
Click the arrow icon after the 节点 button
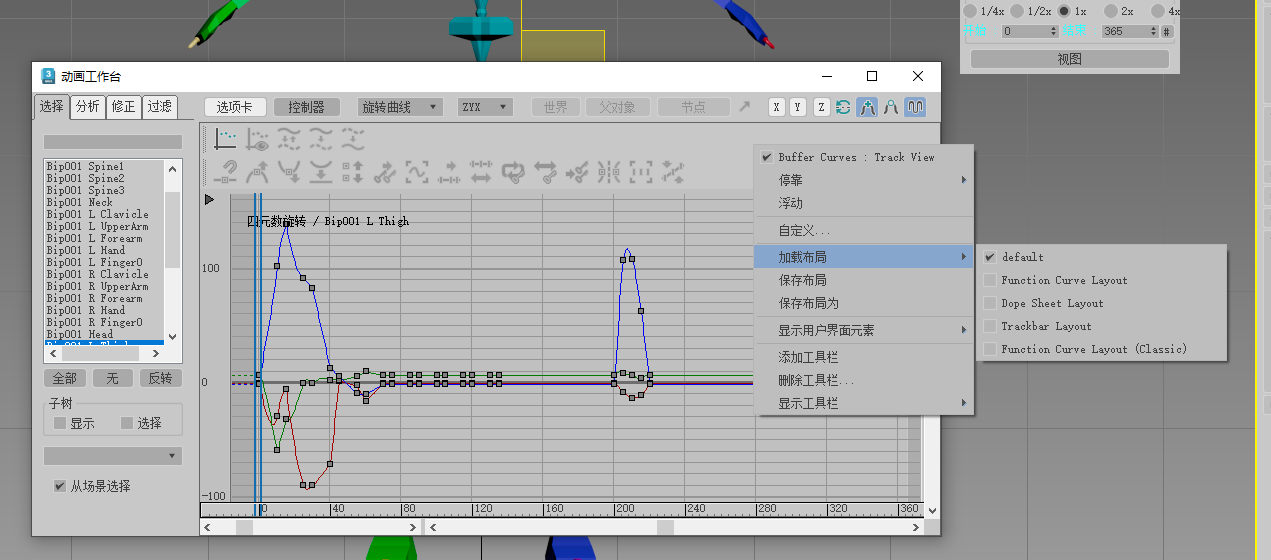745,107
